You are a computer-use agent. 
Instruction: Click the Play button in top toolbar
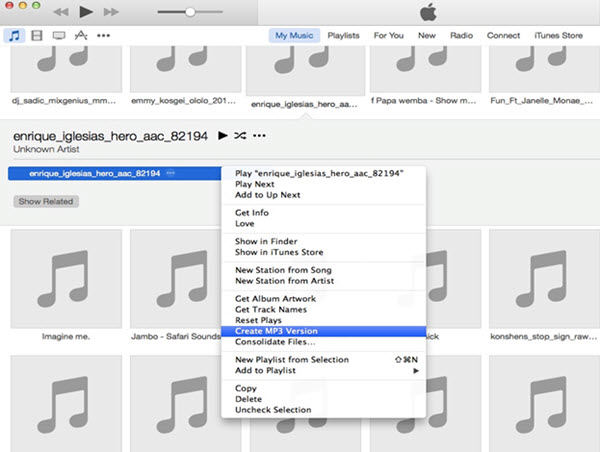(x=85, y=12)
